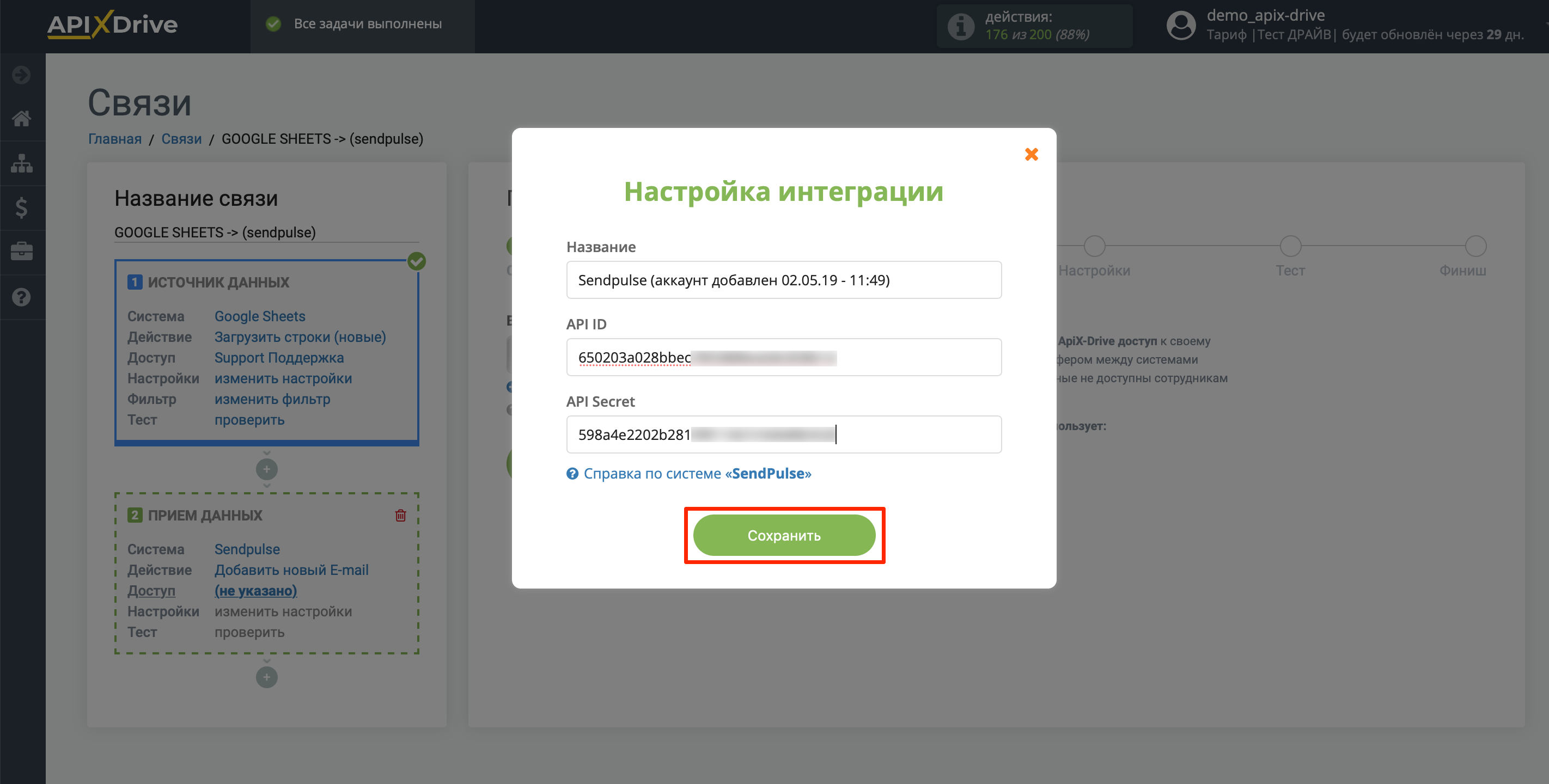Click the demo_apix-drive account name

tap(1265, 15)
